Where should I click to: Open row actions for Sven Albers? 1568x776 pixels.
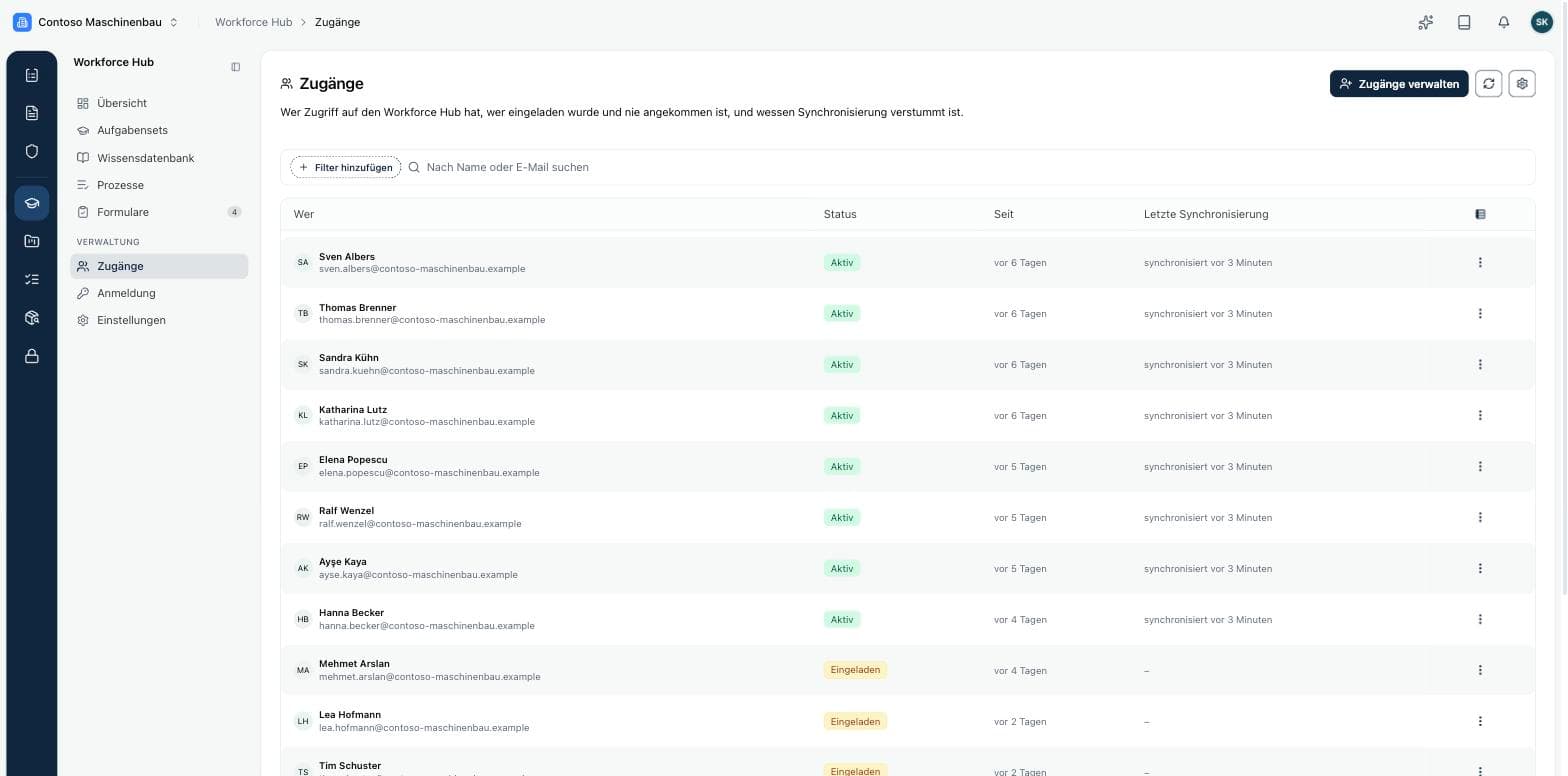point(1480,263)
